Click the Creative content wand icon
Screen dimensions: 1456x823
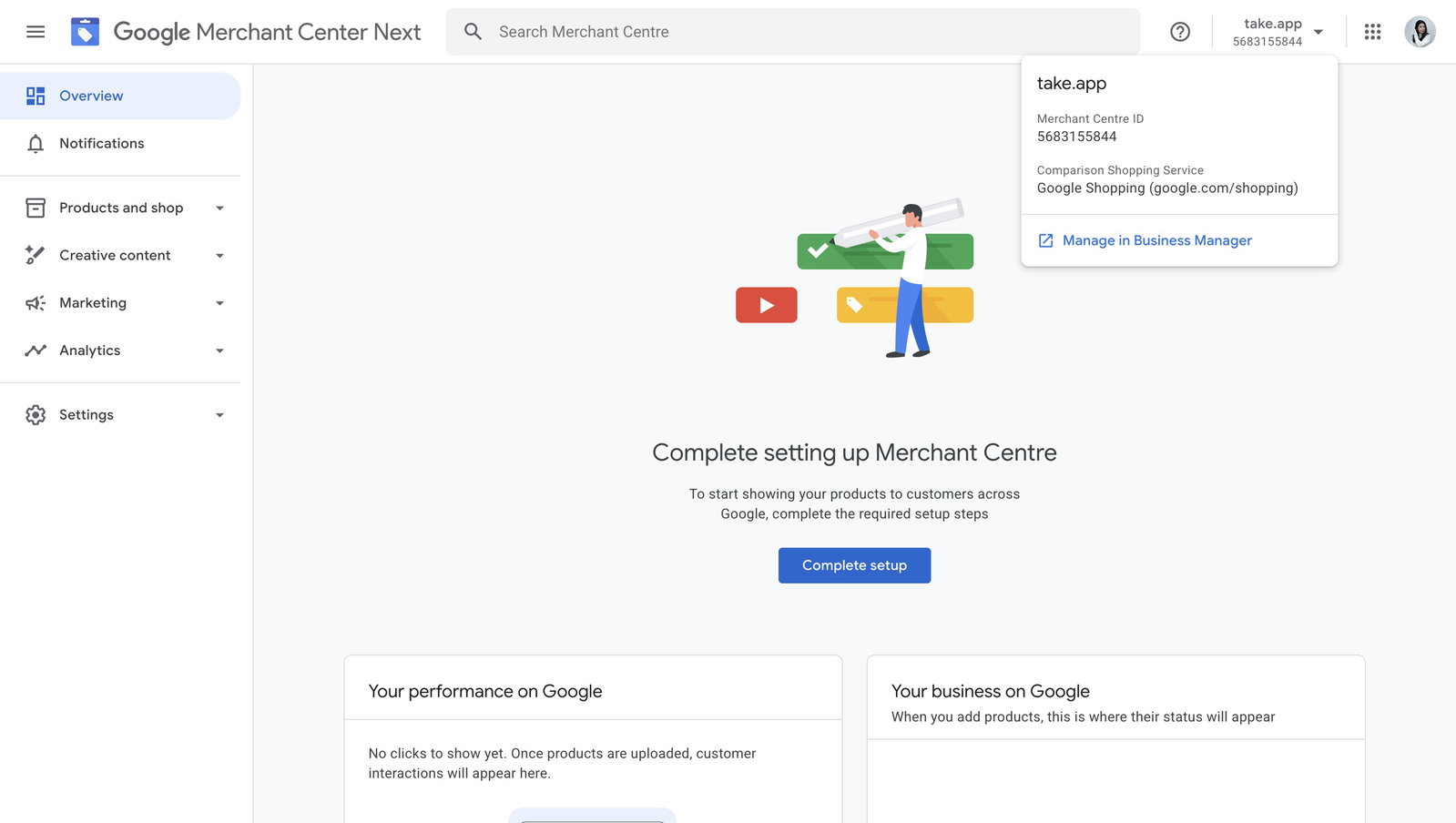(36, 255)
